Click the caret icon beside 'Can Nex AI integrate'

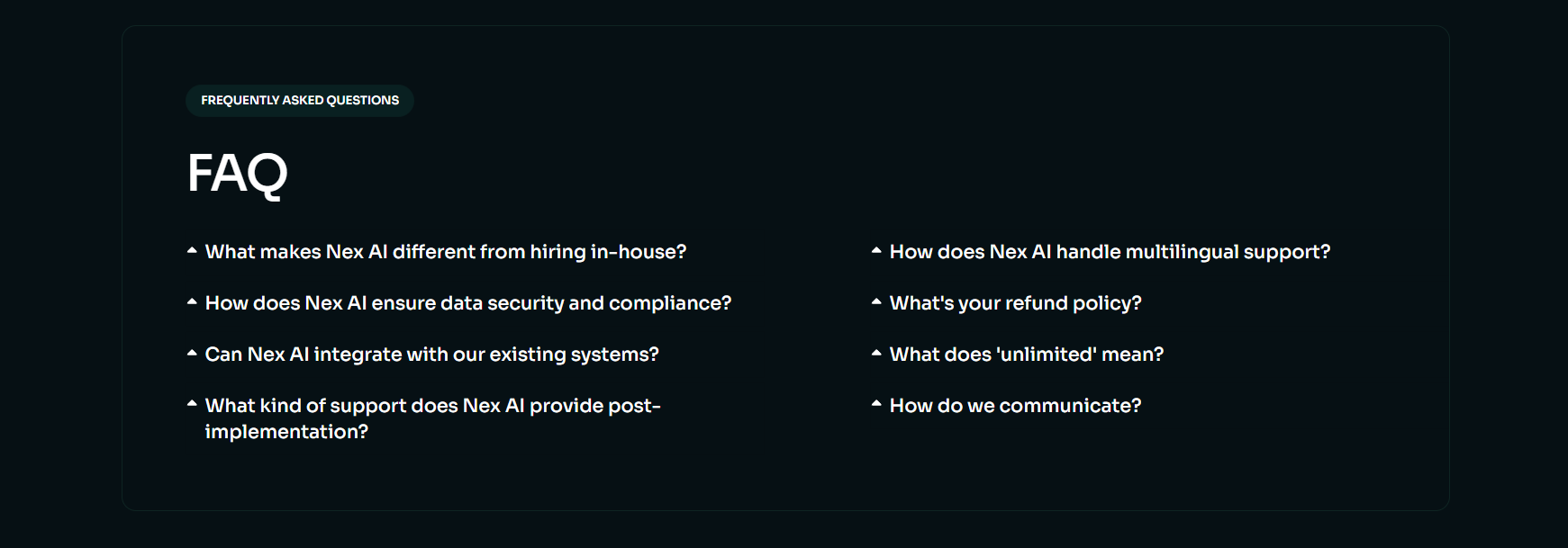tap(192, 354)
